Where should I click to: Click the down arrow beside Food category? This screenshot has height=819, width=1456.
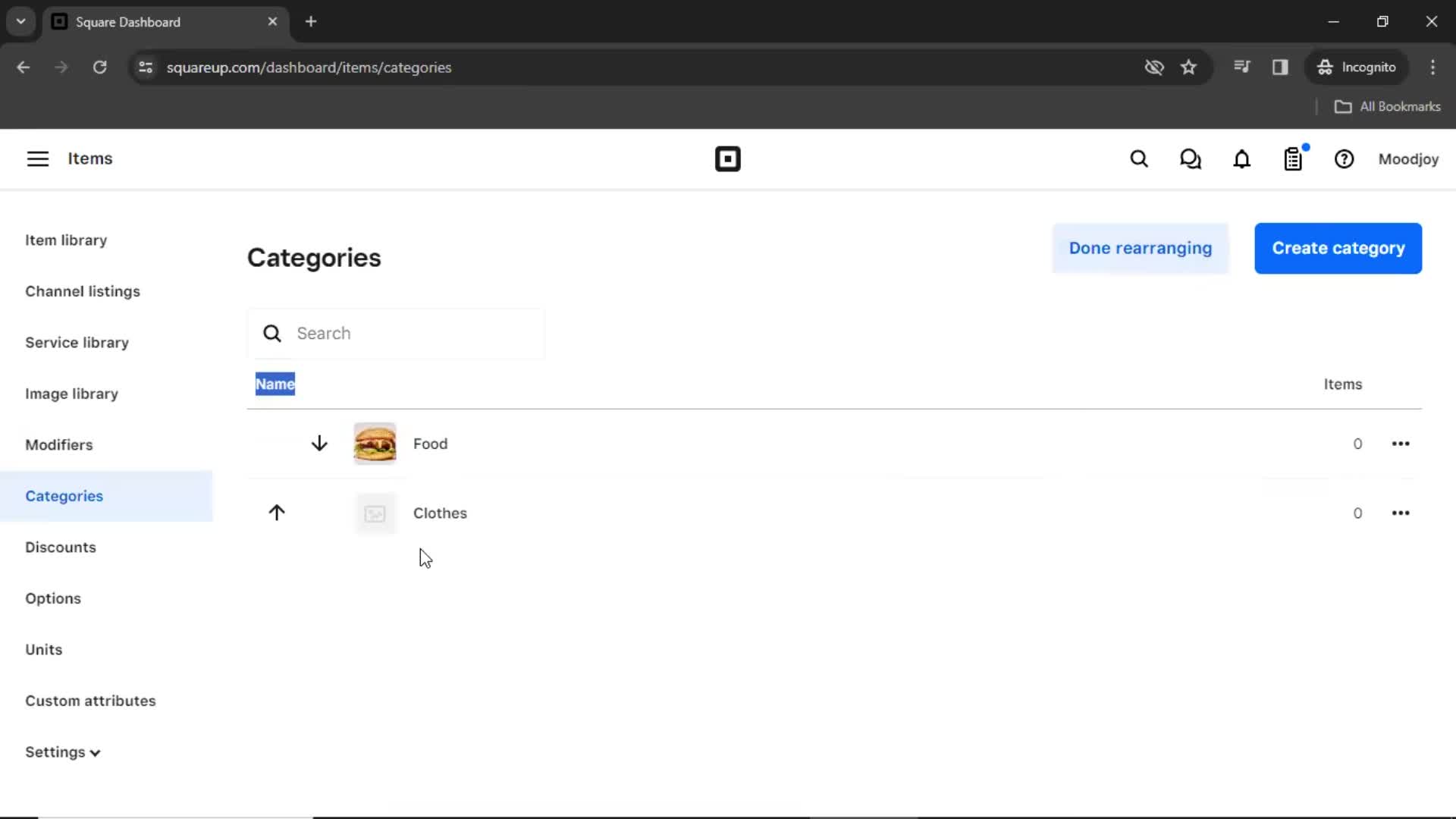[x=320, y=443]
